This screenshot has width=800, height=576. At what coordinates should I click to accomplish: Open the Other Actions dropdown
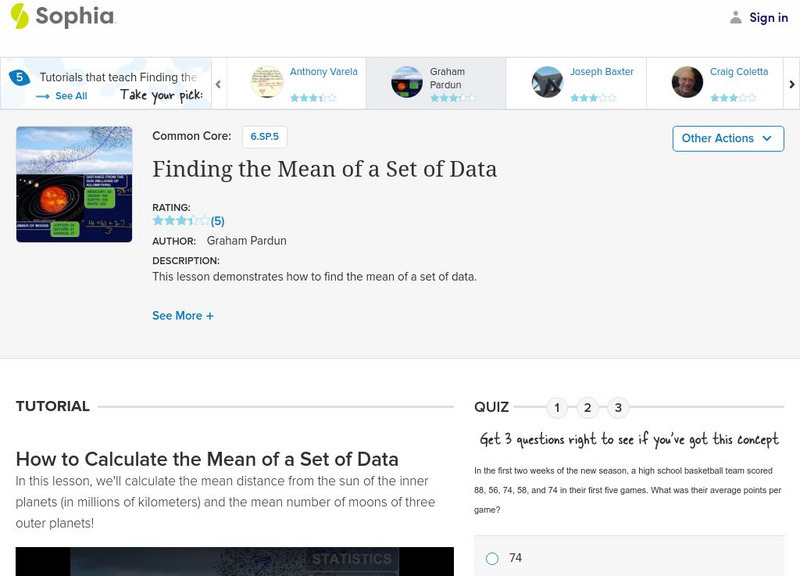click(x=727, y=138)
